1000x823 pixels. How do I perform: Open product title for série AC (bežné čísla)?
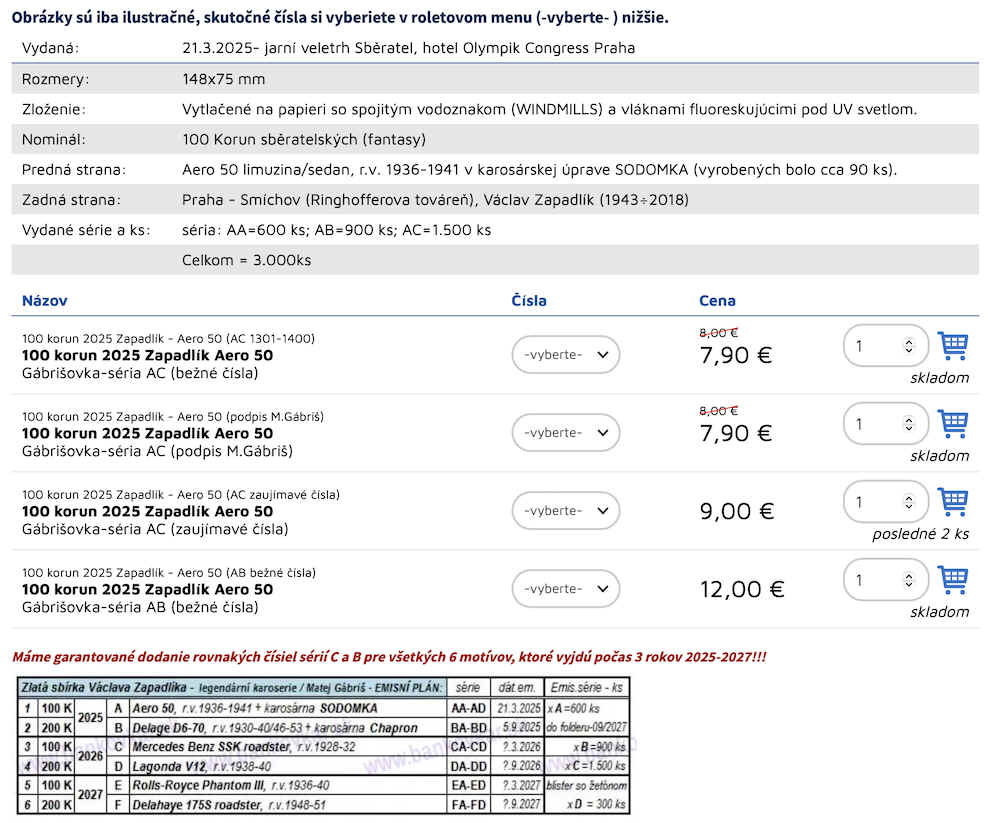coord(147,355)
